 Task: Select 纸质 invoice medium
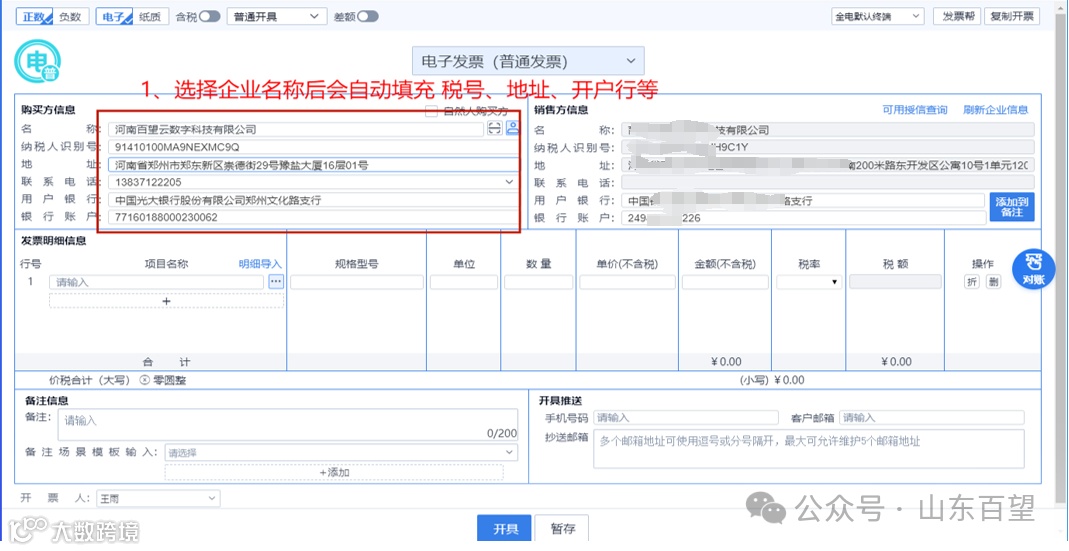(150, 17)
